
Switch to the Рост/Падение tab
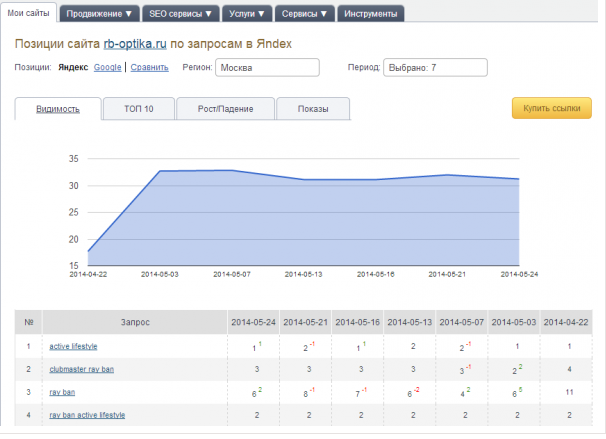(x=225, y=109)
